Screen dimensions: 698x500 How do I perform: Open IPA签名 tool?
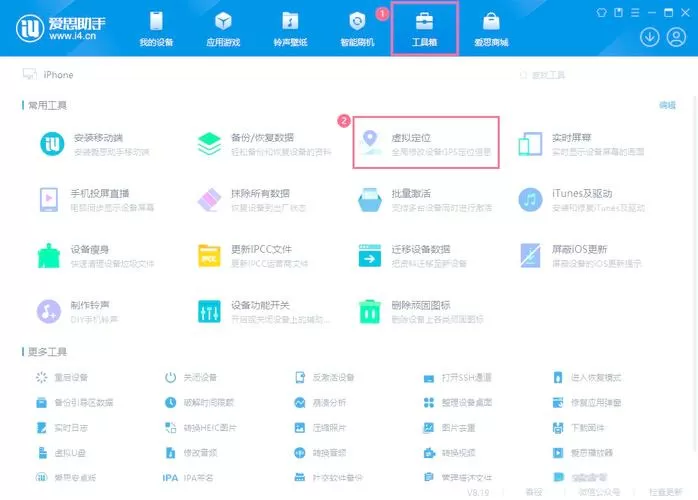(188, 478)
